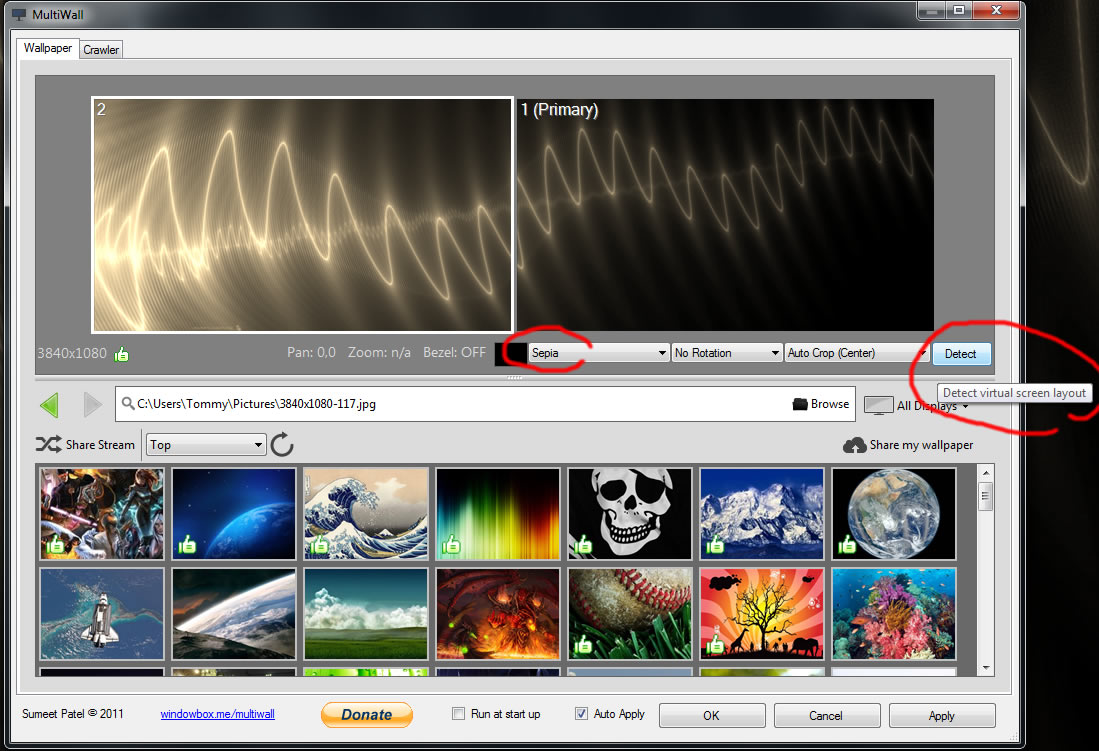Select the Wallpaper tab
The image size is (1099, 751).
[x=48, y=48]
